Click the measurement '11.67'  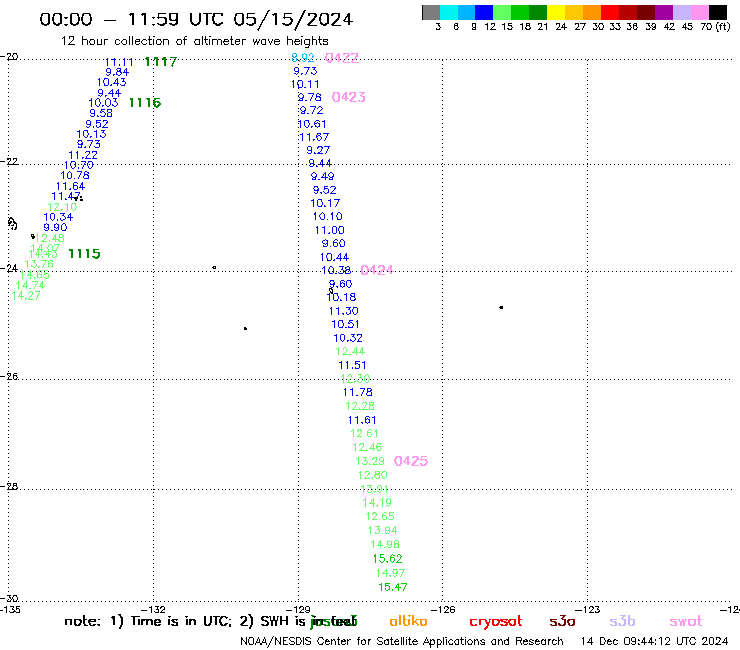(x=314, y=137)
